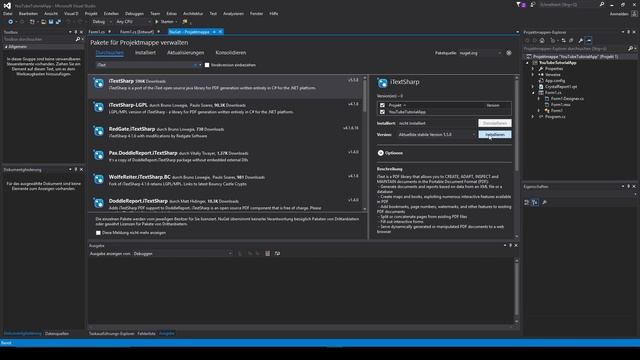Click the Deinstallieren button

click(495, 123)
